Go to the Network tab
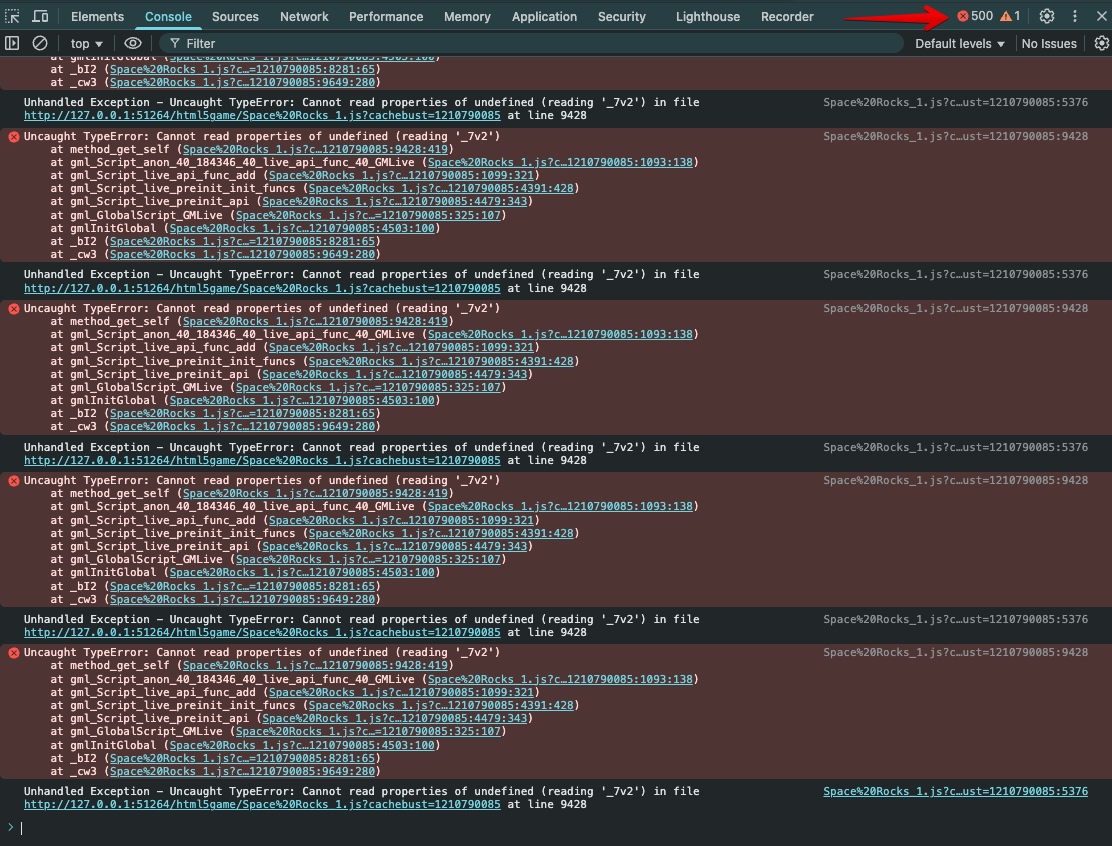The height and width of the screenshot is (846, 1112). (x=304, y=16)
